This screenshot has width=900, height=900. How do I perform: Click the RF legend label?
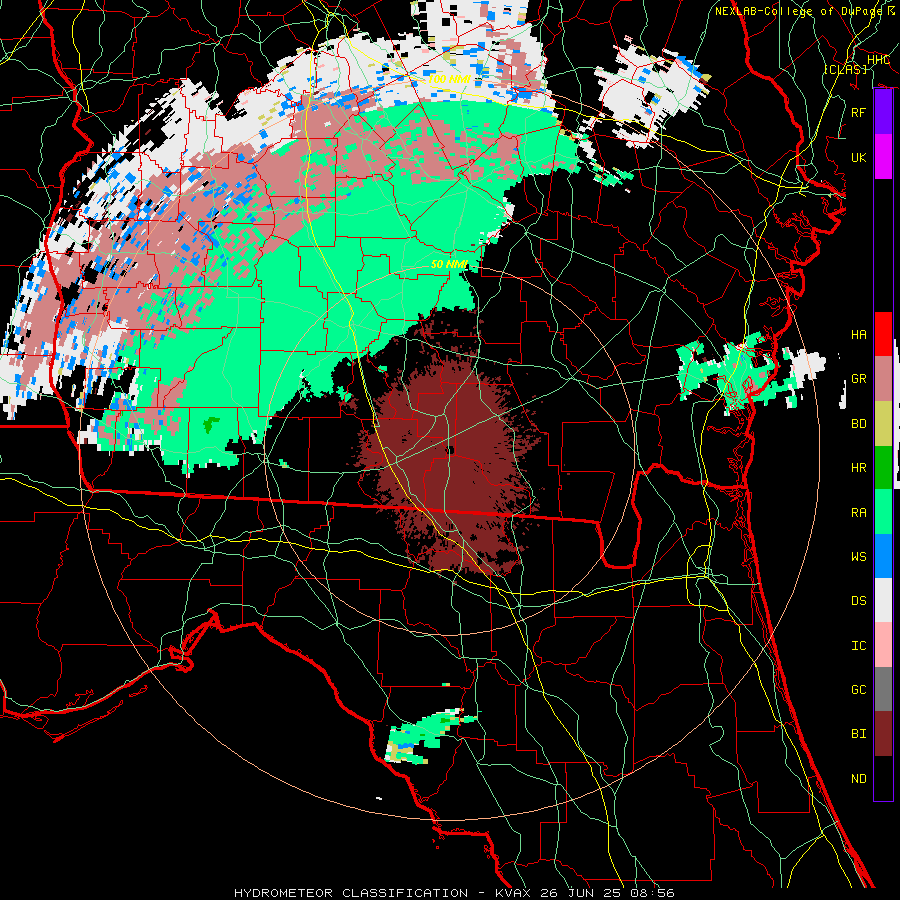[858, 112]
